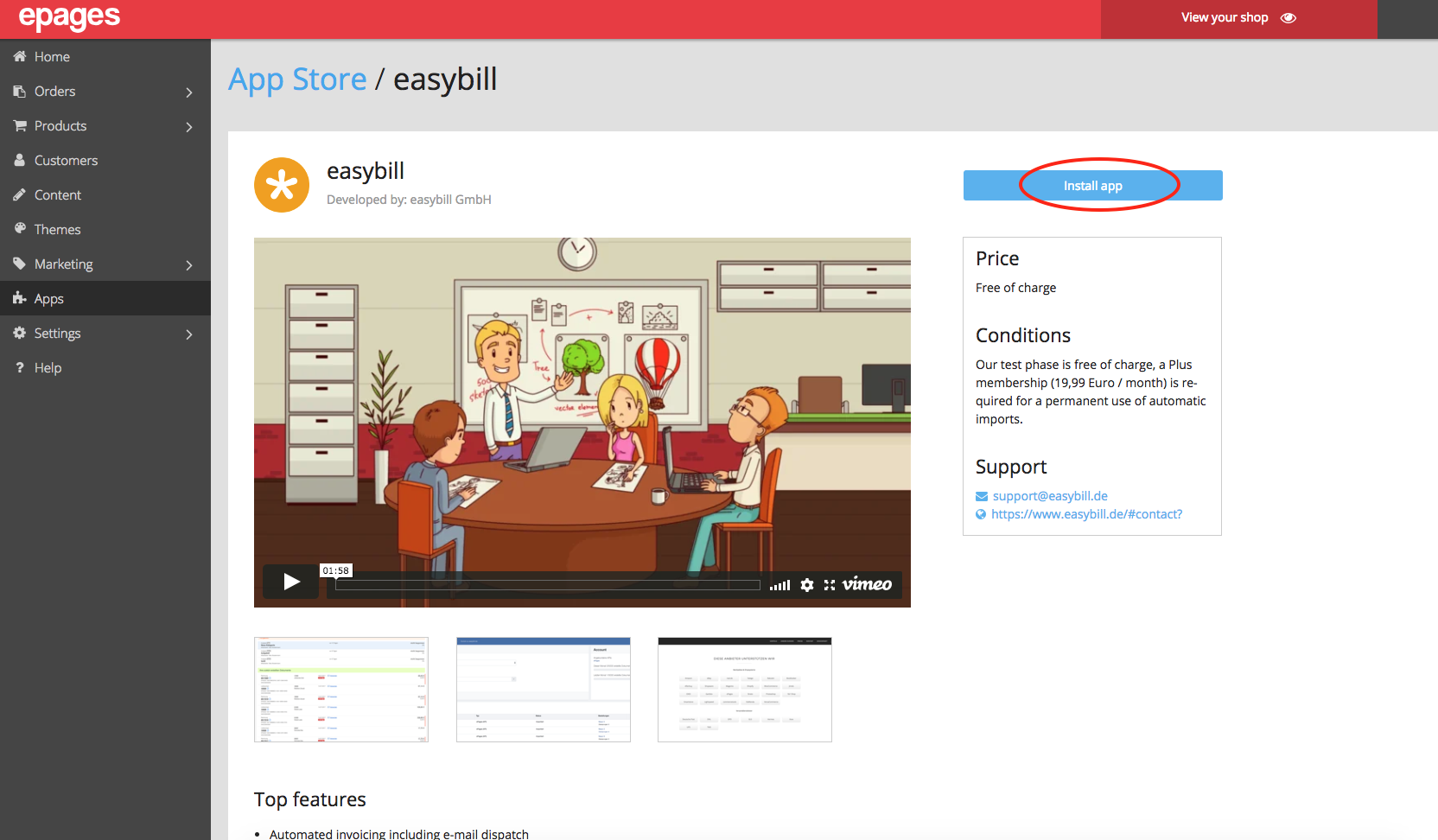Select Themes in the sidebar
The width and height of the screenshot is (1438, 840).
click(x=105, y=229)
